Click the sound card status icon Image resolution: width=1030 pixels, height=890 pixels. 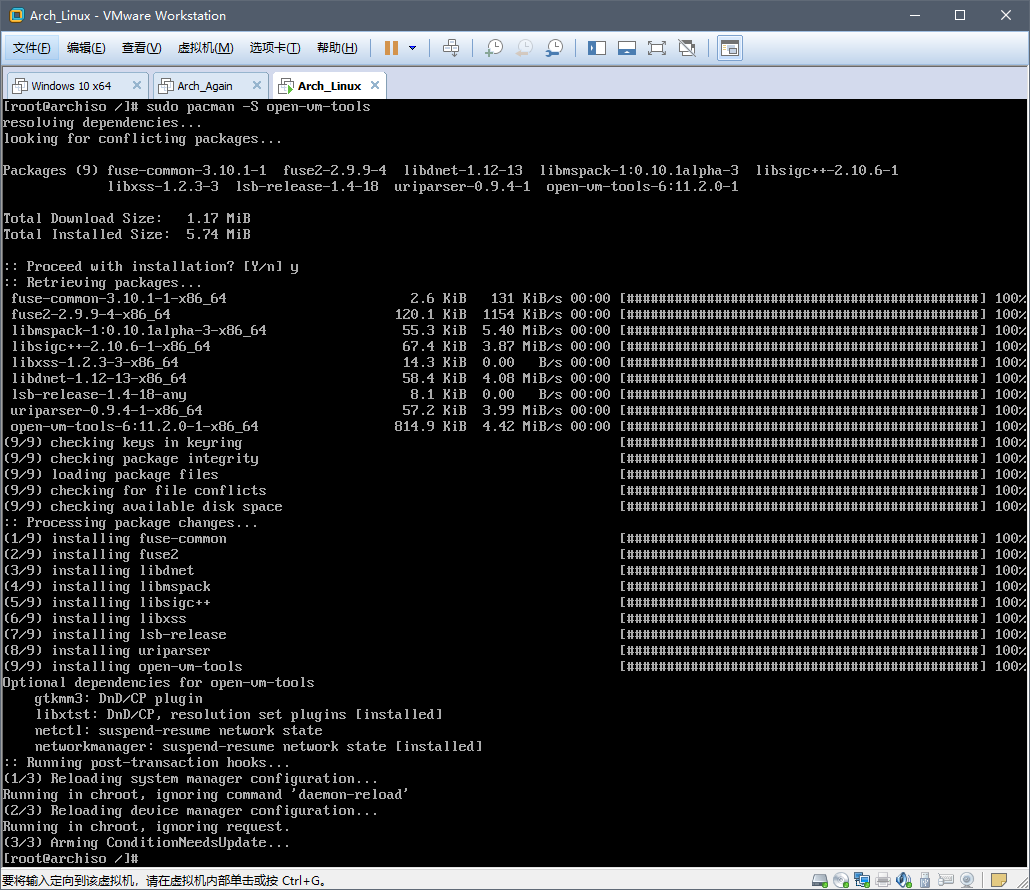904,880
